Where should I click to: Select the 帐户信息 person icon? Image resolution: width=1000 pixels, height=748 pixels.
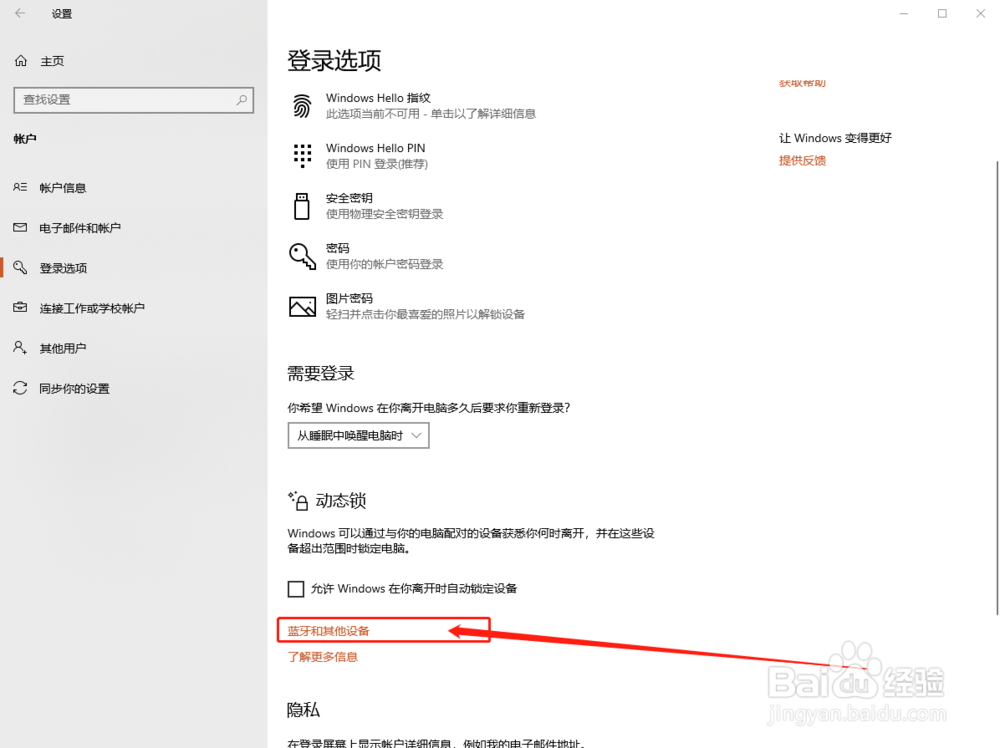coord(20,187)
